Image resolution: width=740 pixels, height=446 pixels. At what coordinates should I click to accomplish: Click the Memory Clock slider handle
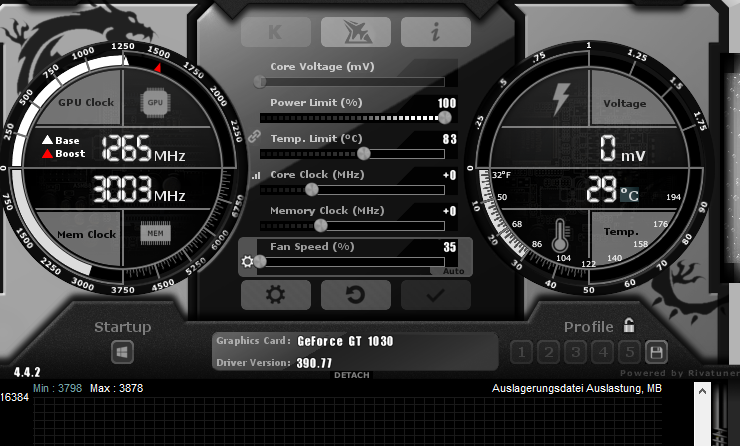point(321,226)
